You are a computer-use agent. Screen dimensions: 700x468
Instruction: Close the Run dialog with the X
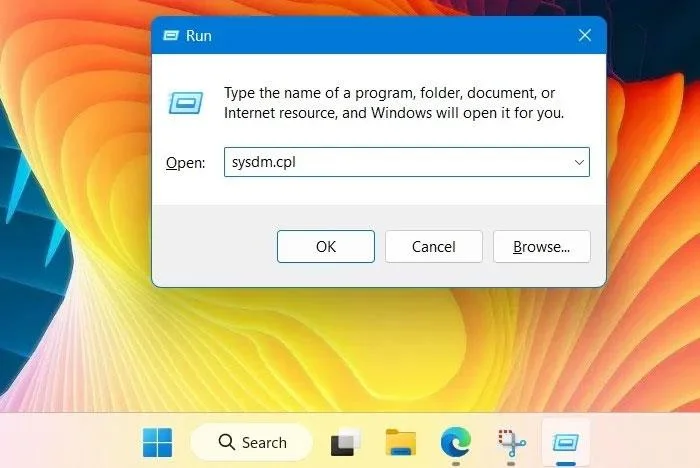coord(584,35)
